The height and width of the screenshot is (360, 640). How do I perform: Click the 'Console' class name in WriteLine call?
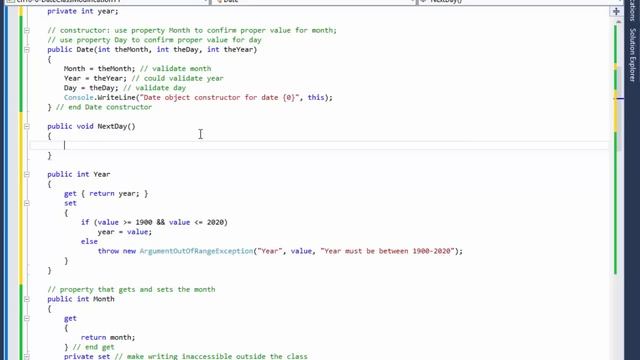pyautogui.click(x=78, y=97)
